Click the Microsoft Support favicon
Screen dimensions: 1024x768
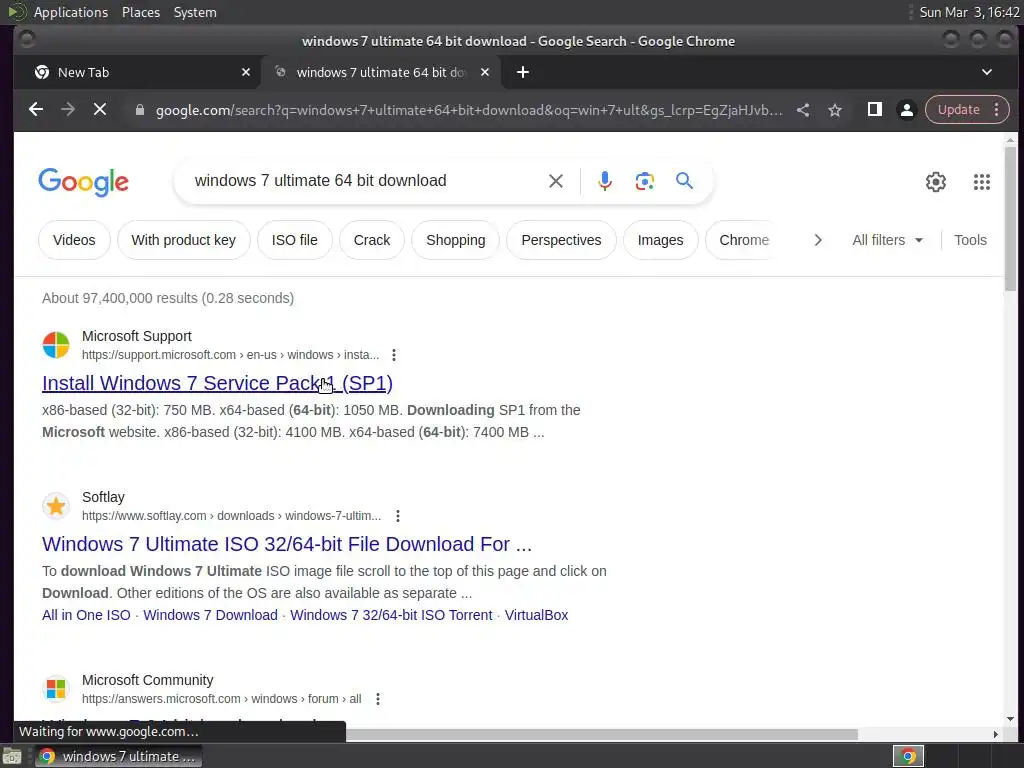tap(56, 345)
